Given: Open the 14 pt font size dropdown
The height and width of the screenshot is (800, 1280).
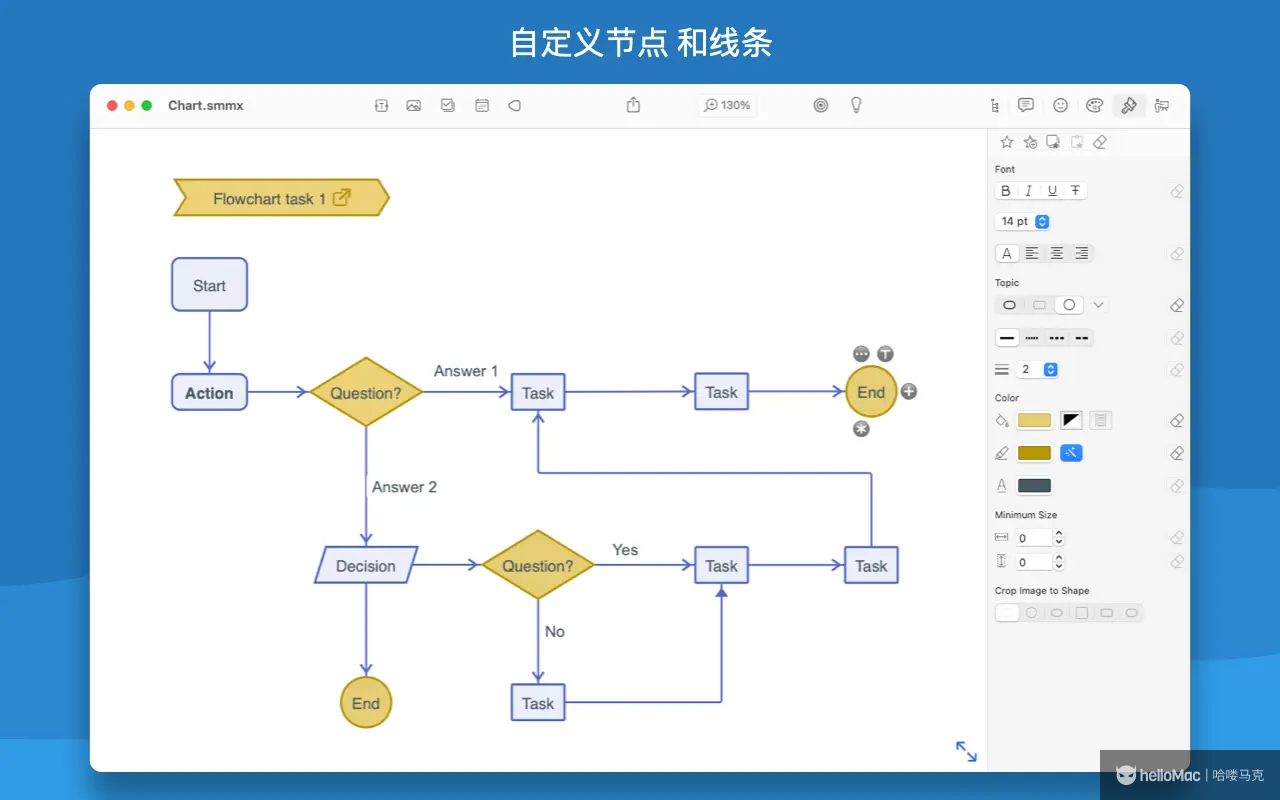Looking at the screenshot, I should tap(1022, 221).
